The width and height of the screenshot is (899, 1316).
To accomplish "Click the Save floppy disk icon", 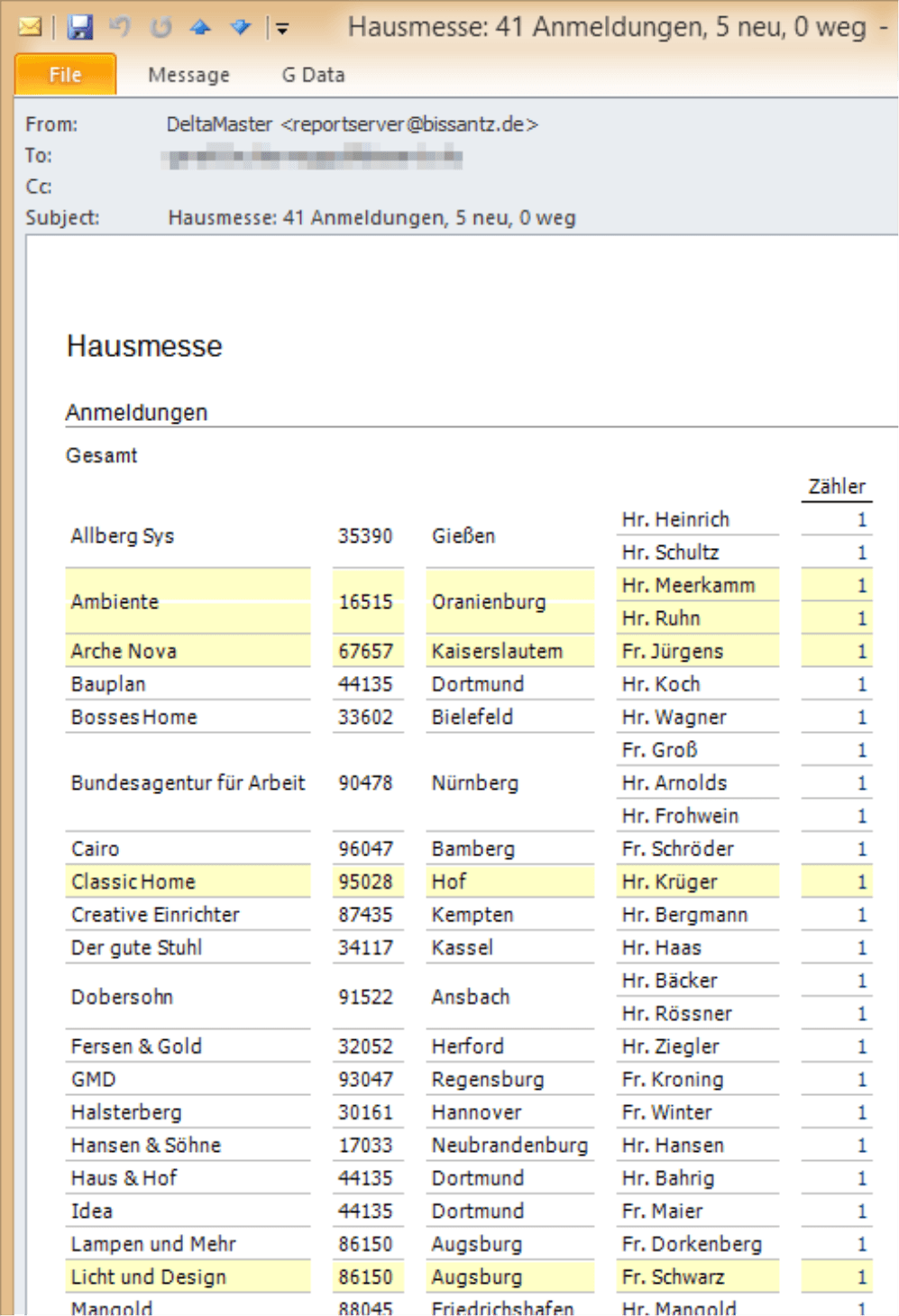I will pos(80,27).
